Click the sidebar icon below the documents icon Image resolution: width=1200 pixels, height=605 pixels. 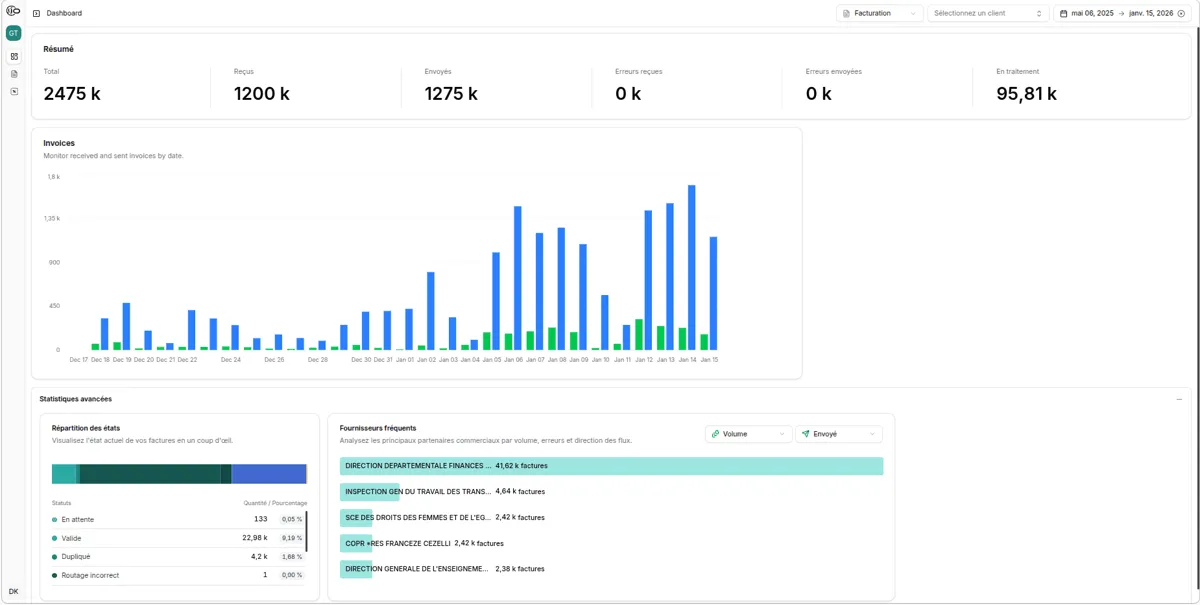[14, 91]
